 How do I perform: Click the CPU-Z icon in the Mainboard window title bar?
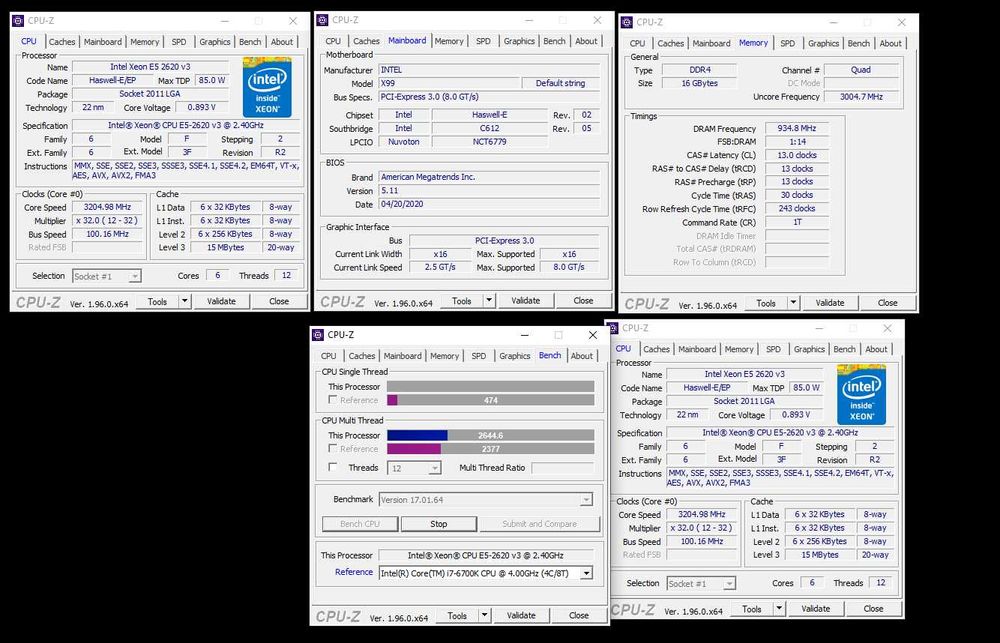[323, 20]
